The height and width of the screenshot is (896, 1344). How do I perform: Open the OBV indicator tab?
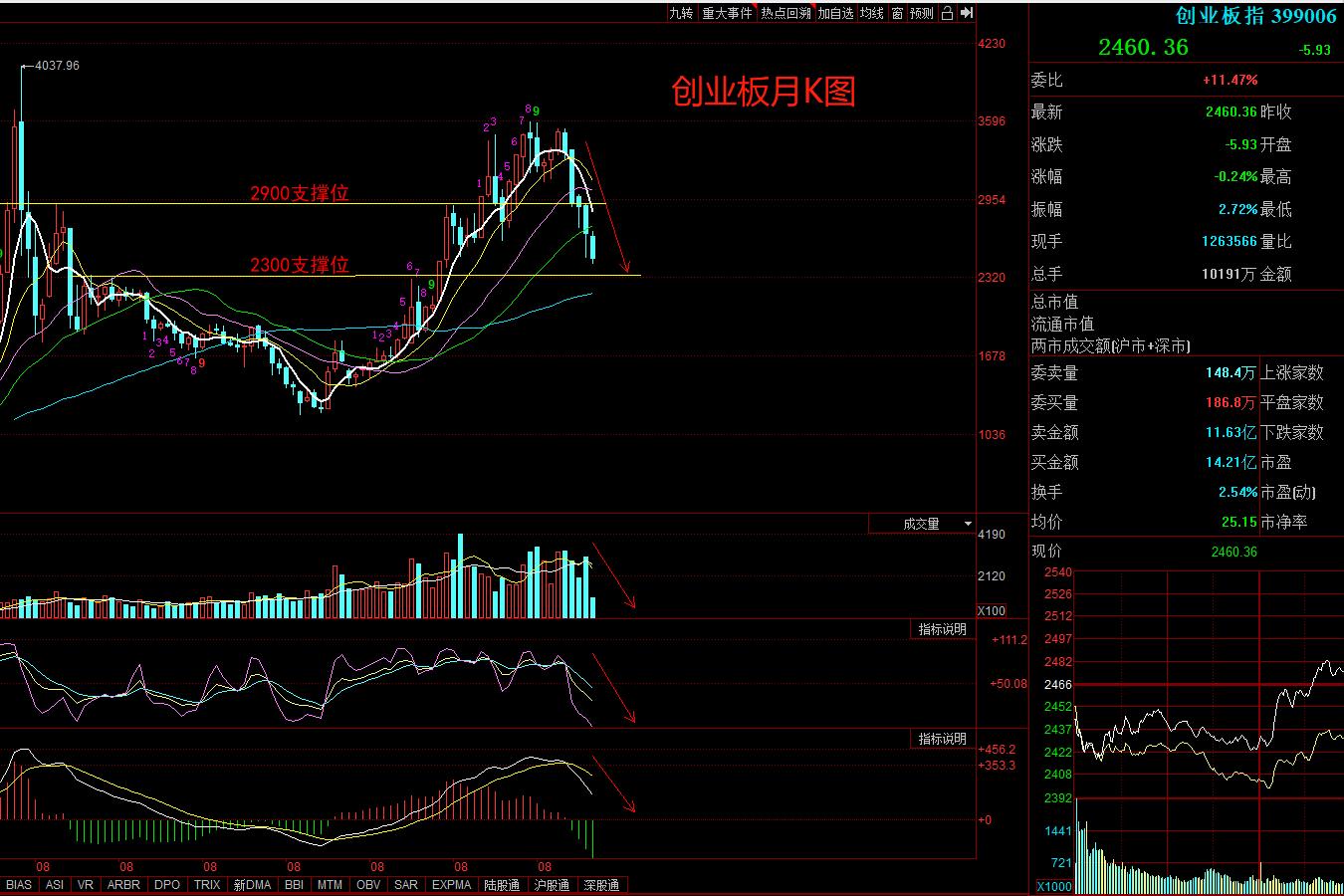[368, 885]
